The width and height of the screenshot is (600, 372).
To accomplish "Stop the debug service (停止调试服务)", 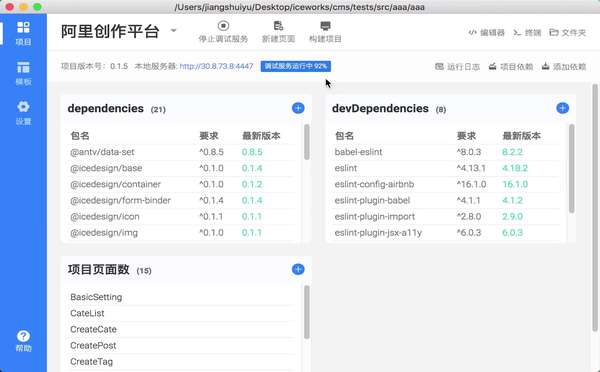I will [223, 32].
